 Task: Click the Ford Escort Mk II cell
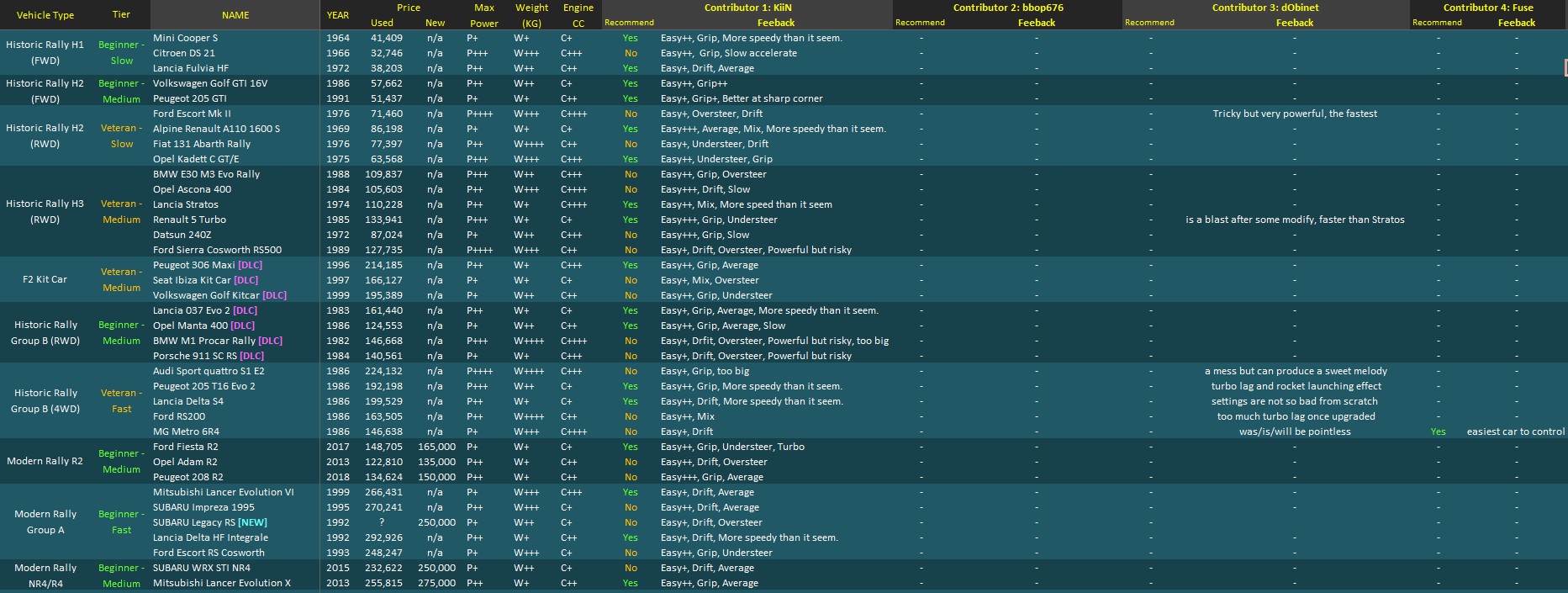[x=235, y=114]
